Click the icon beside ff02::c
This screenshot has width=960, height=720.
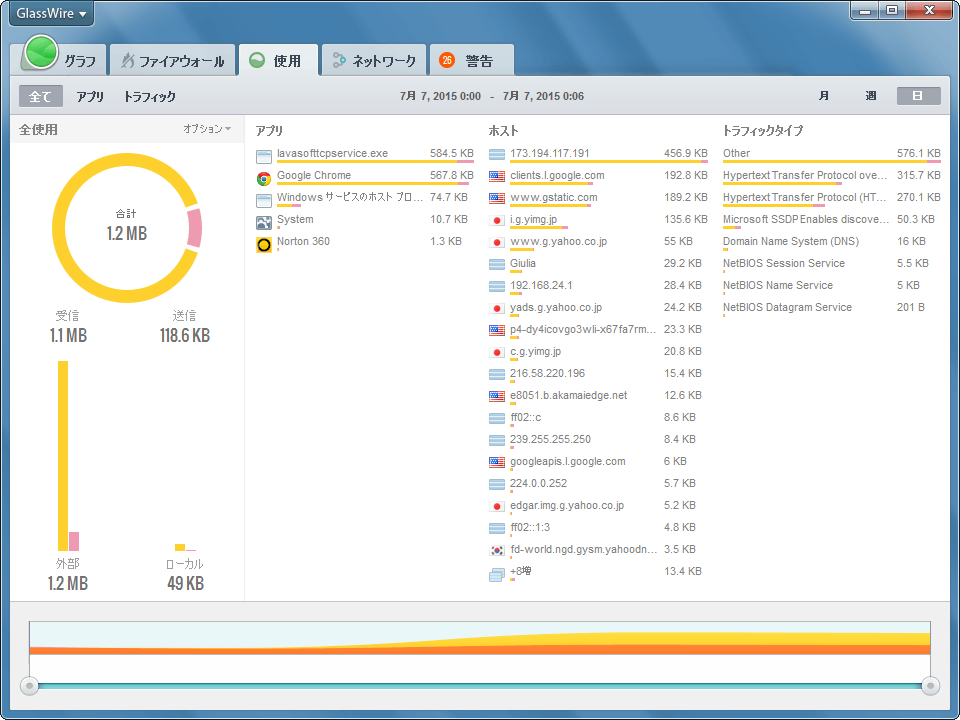click(x=497, y=419)
